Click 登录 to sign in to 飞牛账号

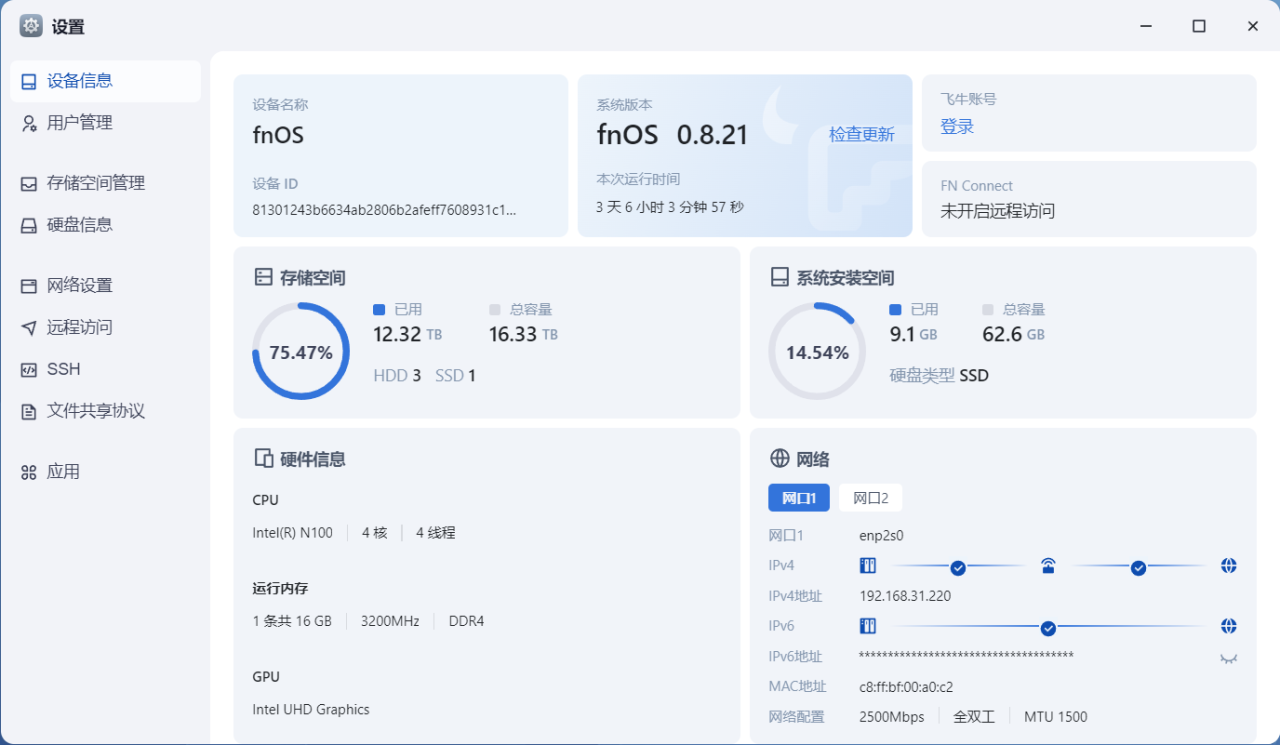(x=956, y=127)
